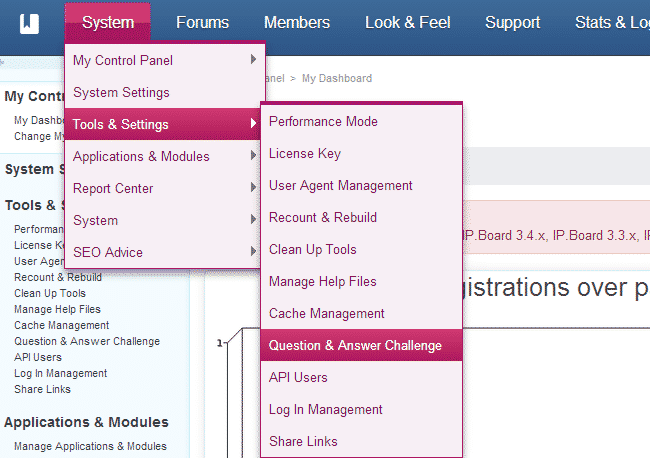Expand My Control Panel submenu arrow

coord(253,60)
